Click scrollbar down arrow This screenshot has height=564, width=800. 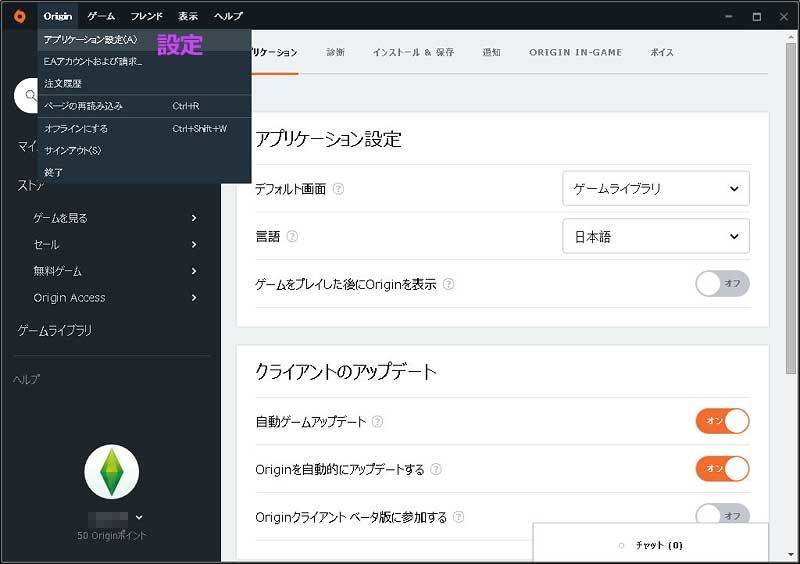[x=791, y=555]
